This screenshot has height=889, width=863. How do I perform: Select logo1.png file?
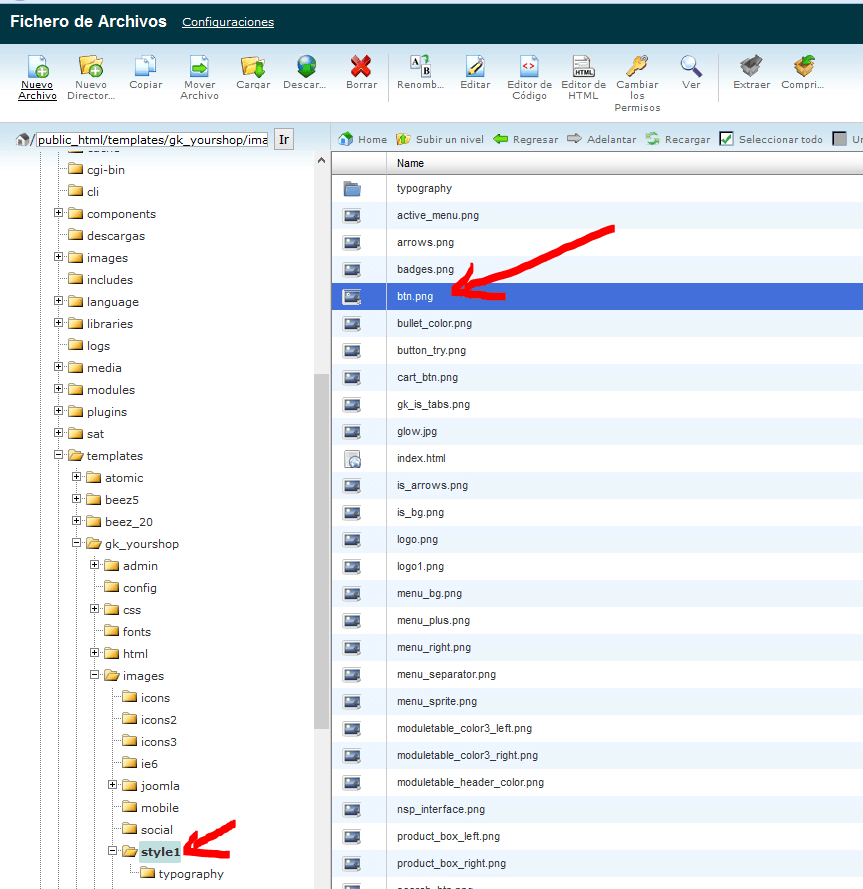tap(420, 566)
